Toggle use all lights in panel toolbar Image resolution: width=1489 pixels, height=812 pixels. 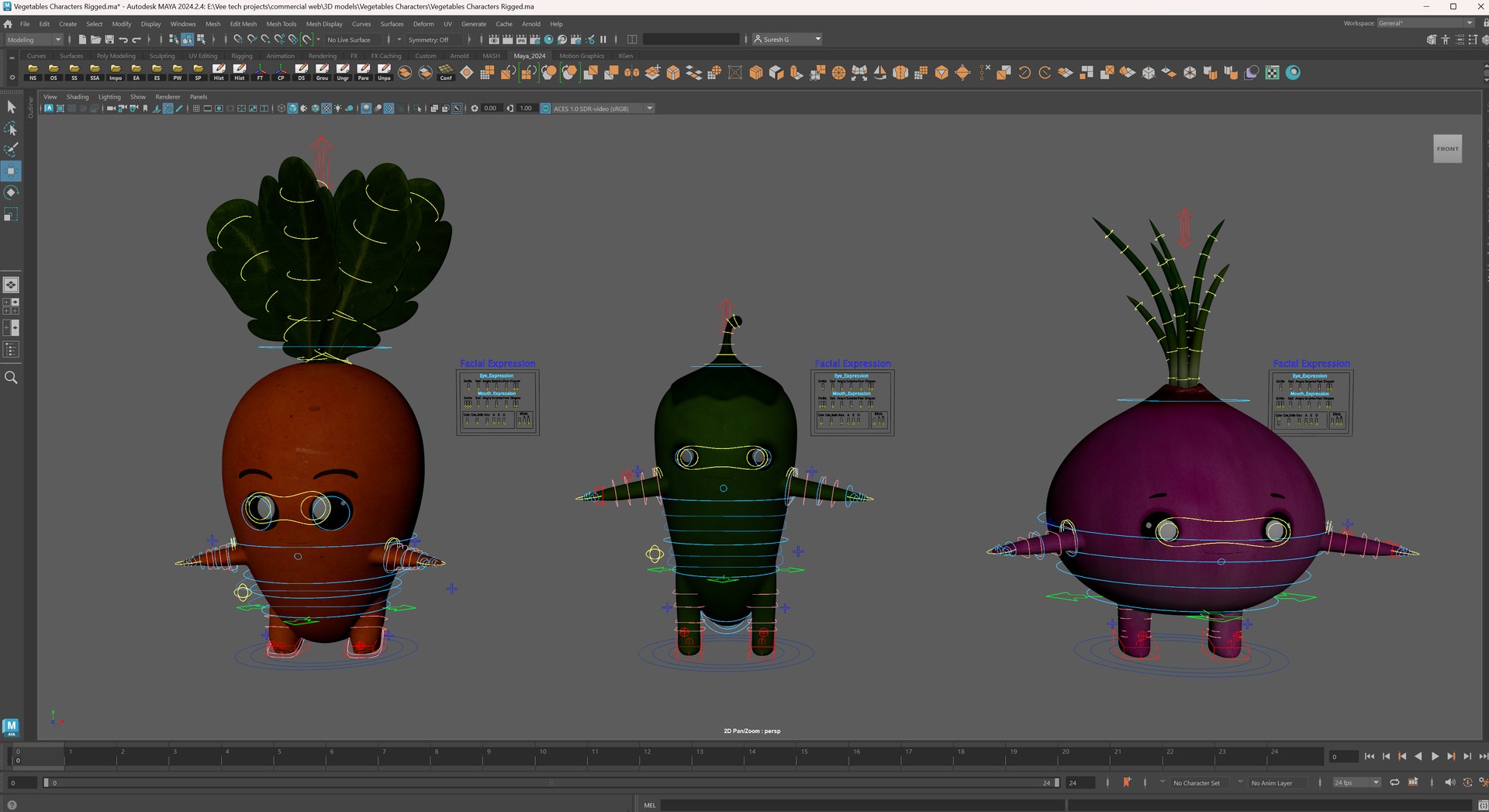tap(338, 109)
